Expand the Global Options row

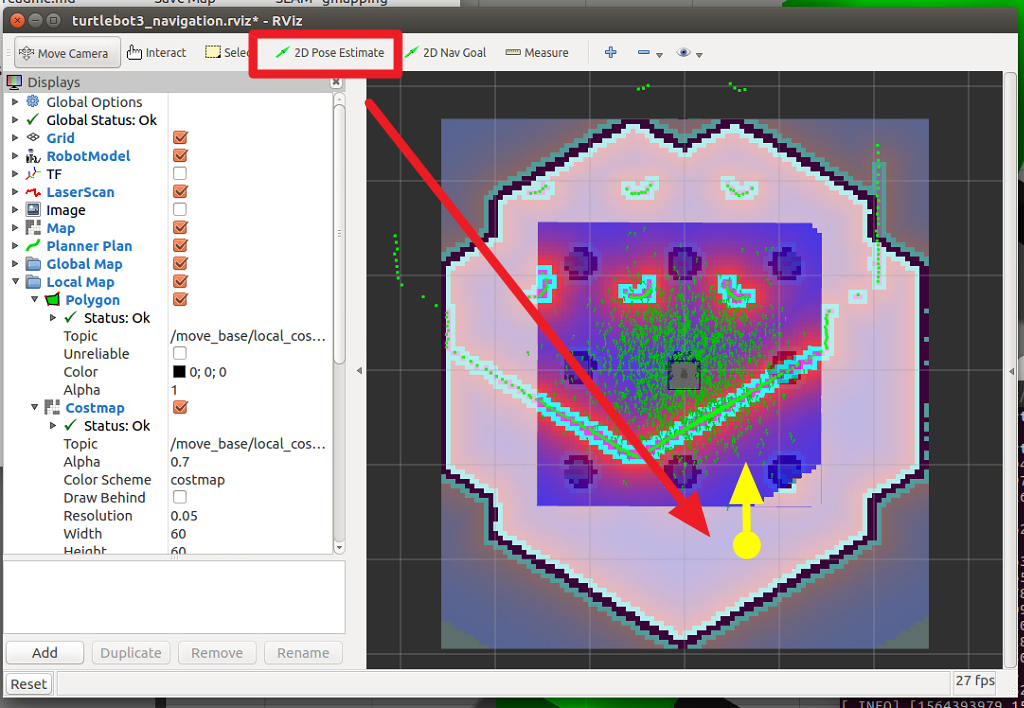pyautogui.click(x=15, y=102)
